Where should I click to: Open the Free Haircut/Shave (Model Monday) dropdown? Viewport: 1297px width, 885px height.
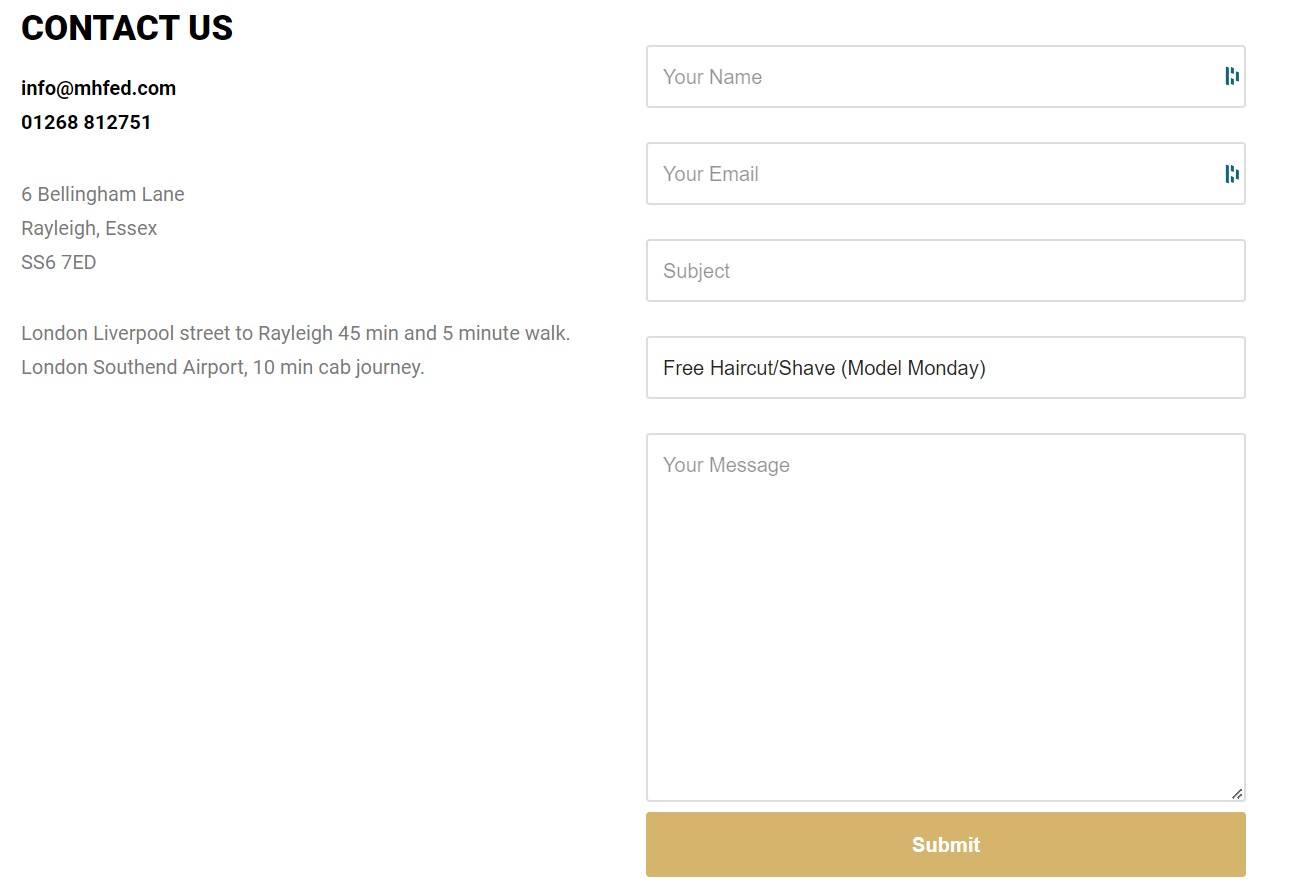(945, 368)
